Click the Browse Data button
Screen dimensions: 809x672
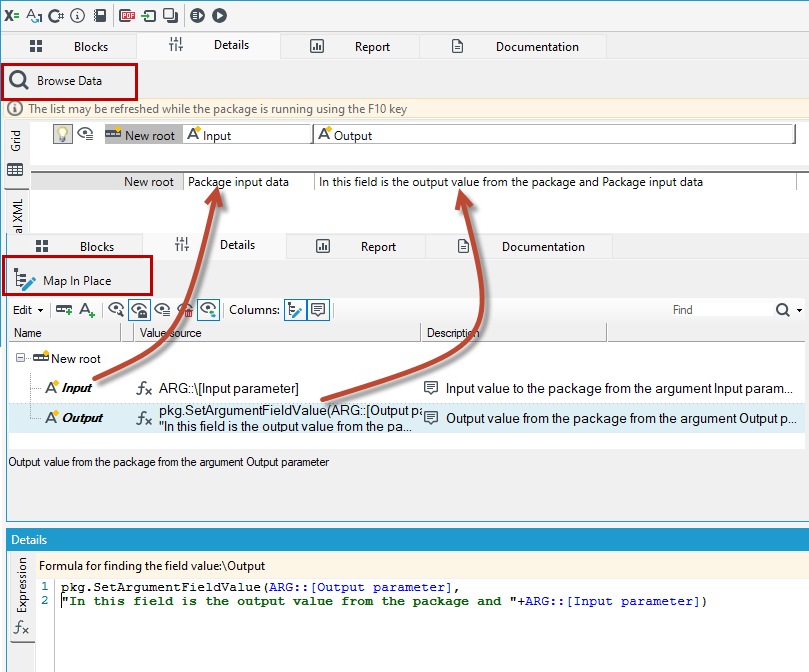(70, 81)
